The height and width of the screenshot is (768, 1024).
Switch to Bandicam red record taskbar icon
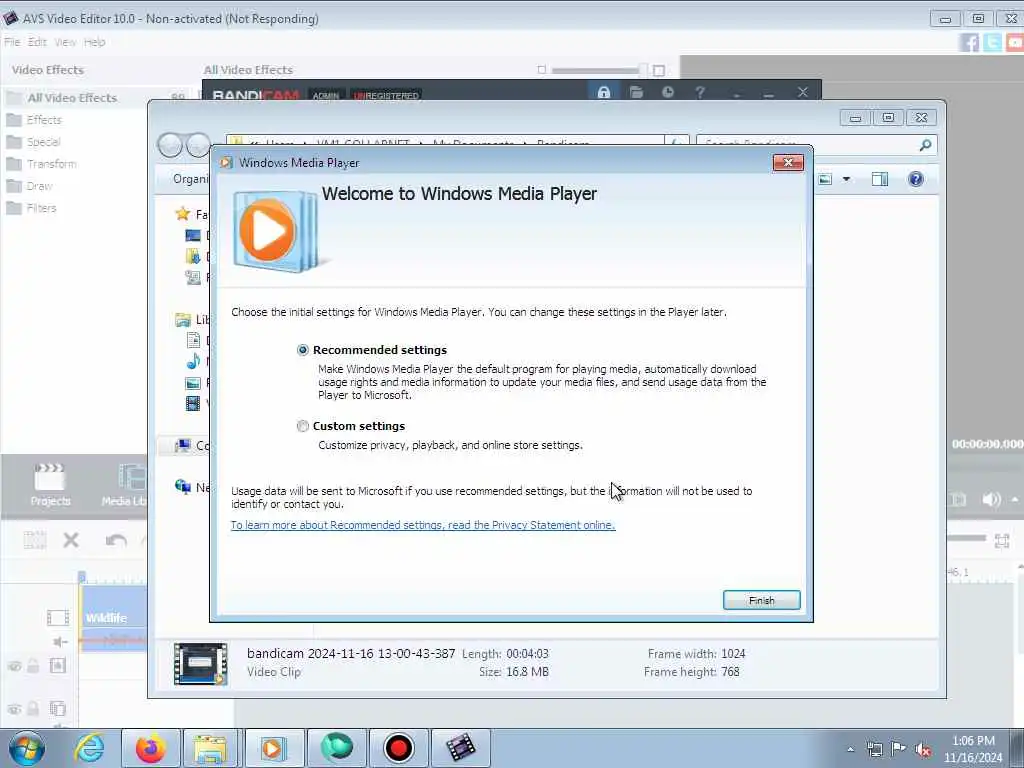pos(398,748)
